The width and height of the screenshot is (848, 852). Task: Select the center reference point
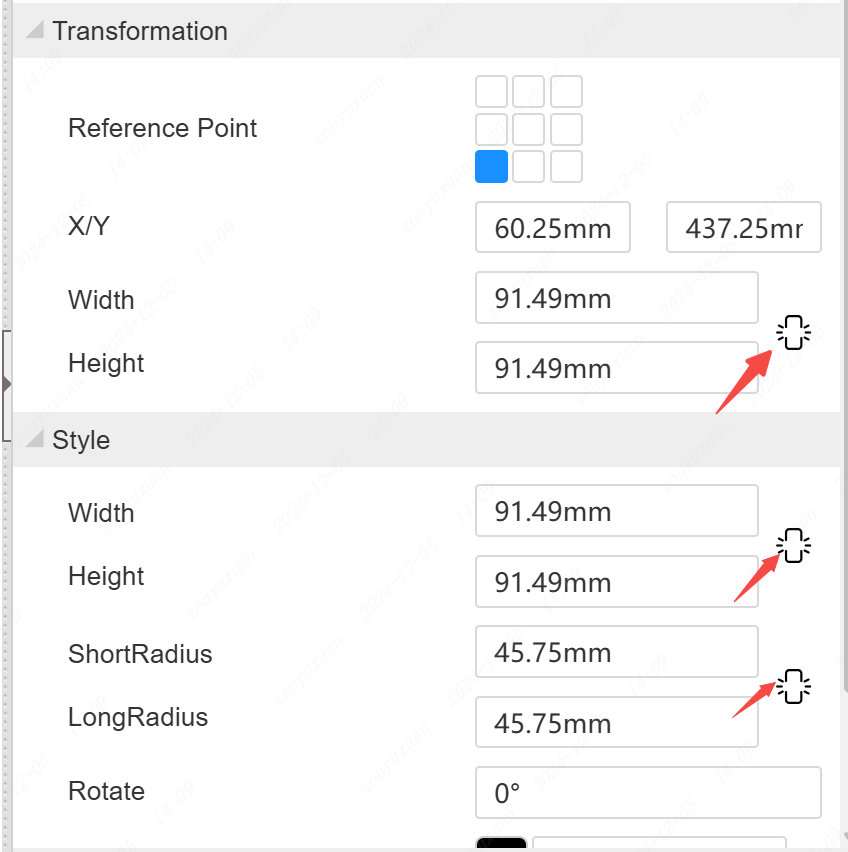click(528, 129)
